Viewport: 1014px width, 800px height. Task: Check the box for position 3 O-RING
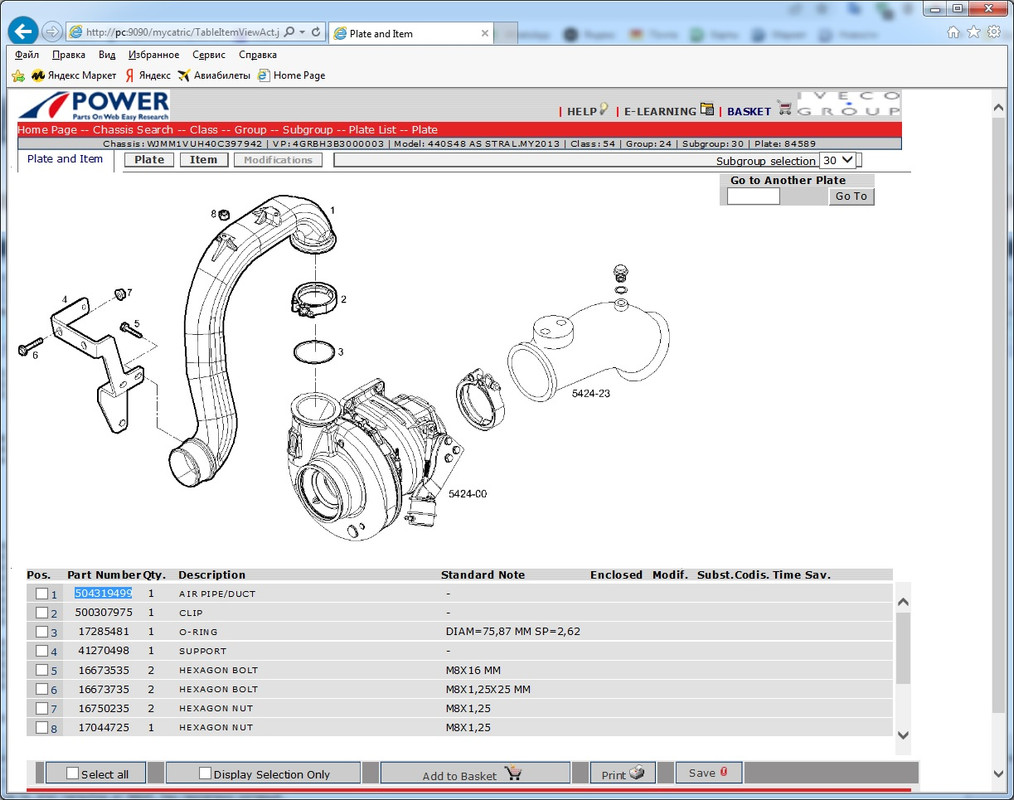pos(42,632)
